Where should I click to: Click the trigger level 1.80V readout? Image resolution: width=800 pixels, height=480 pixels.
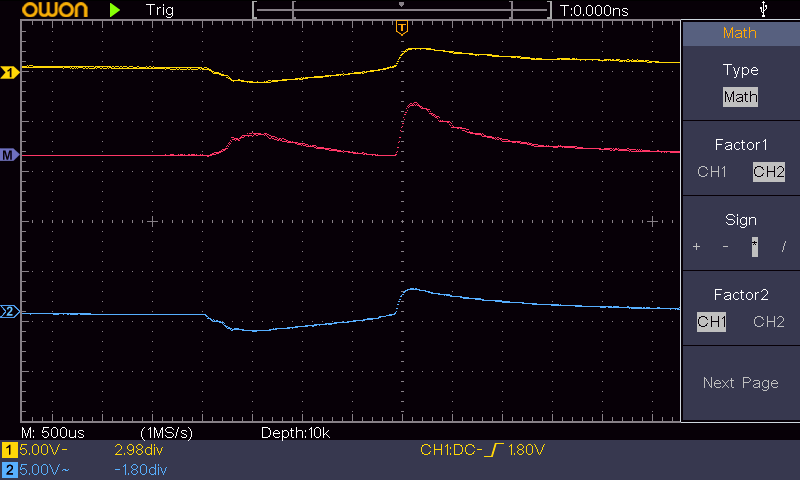click(x=526, y=450)
